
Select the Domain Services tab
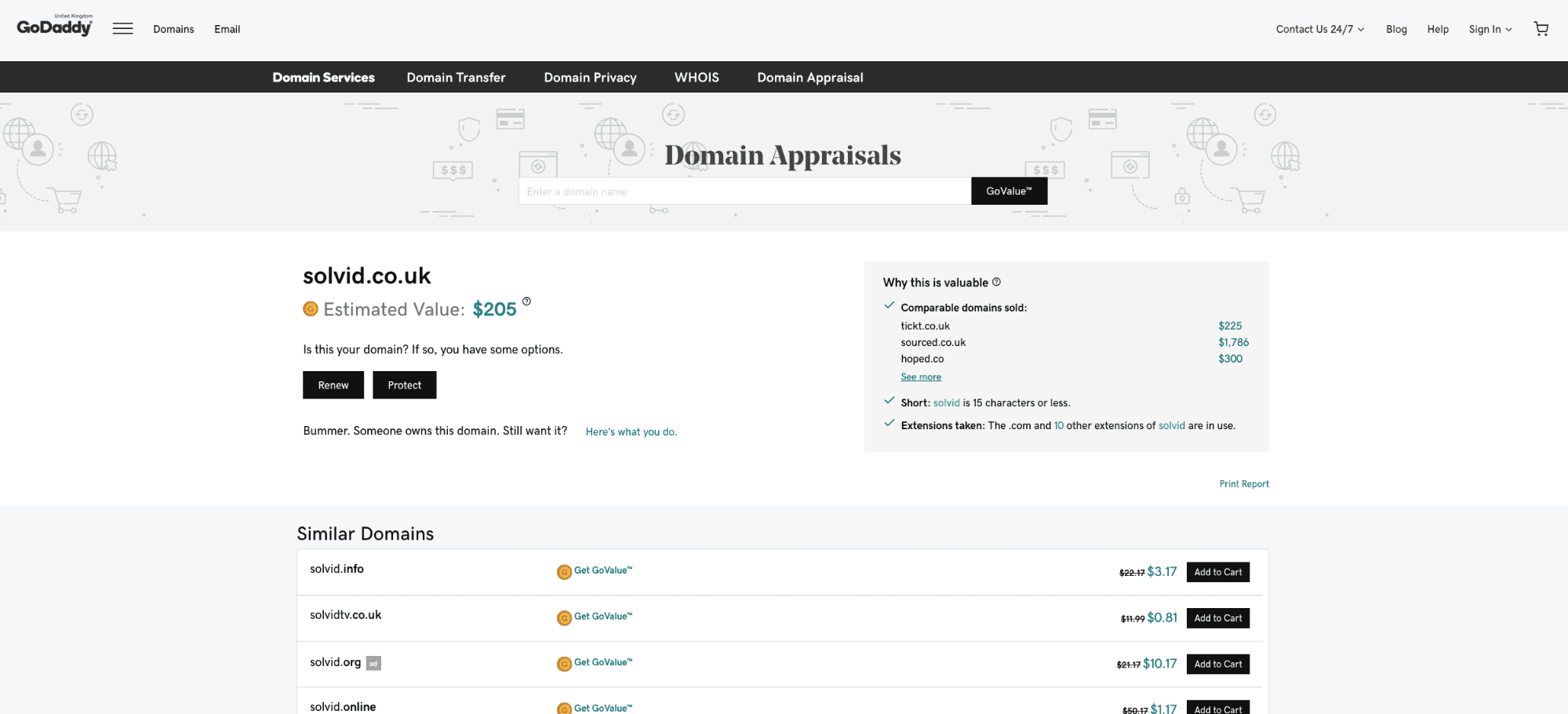coord(323,77)
